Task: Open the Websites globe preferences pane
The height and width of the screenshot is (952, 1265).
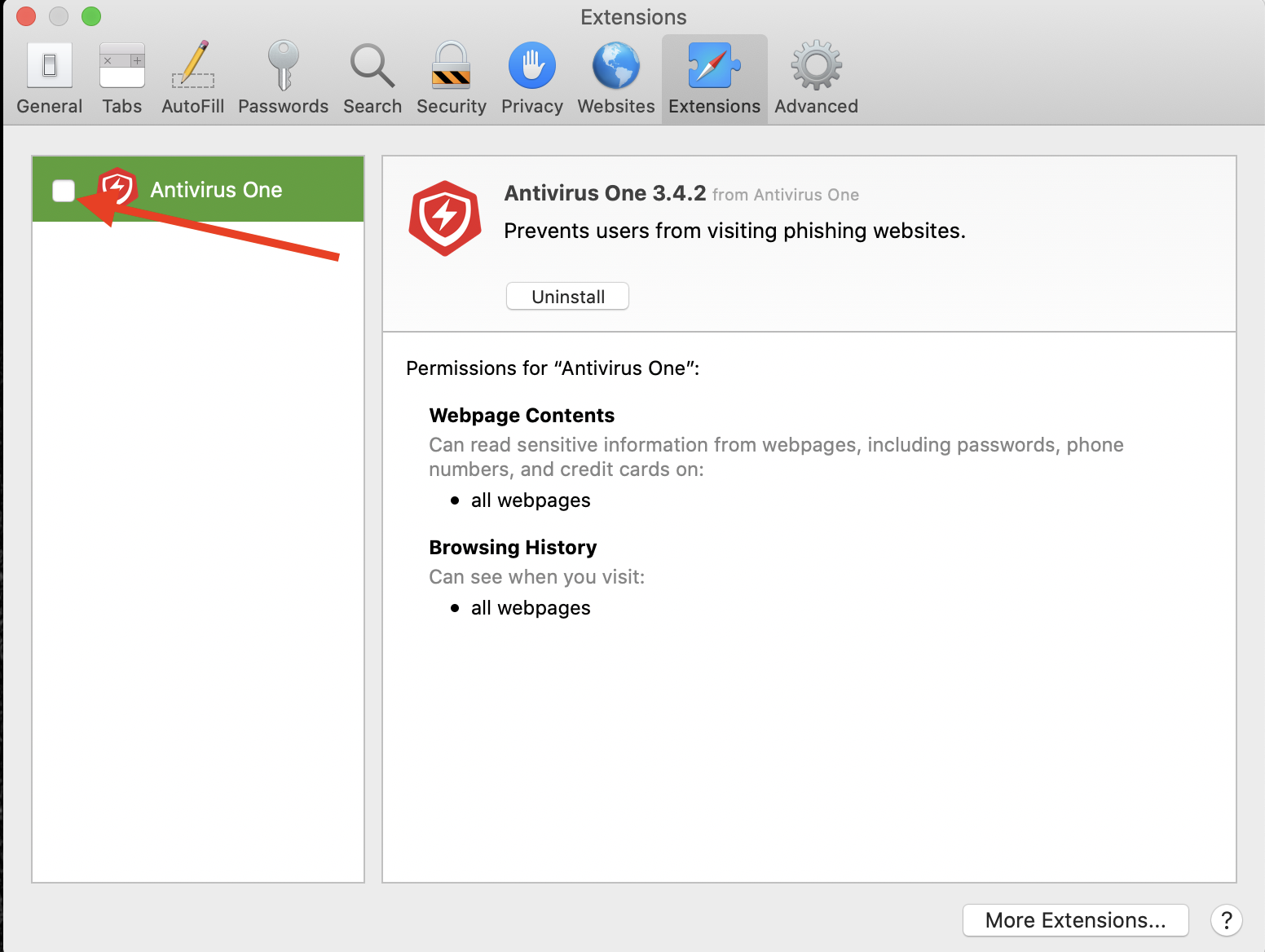Action: pos(616,79)
